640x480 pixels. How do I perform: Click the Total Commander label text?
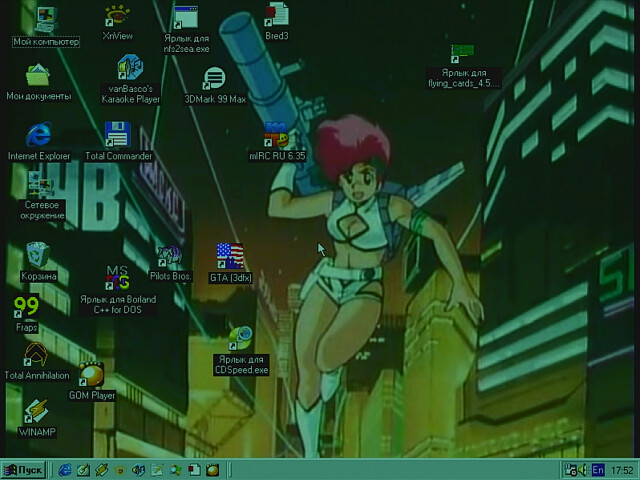tap(118, 156)
